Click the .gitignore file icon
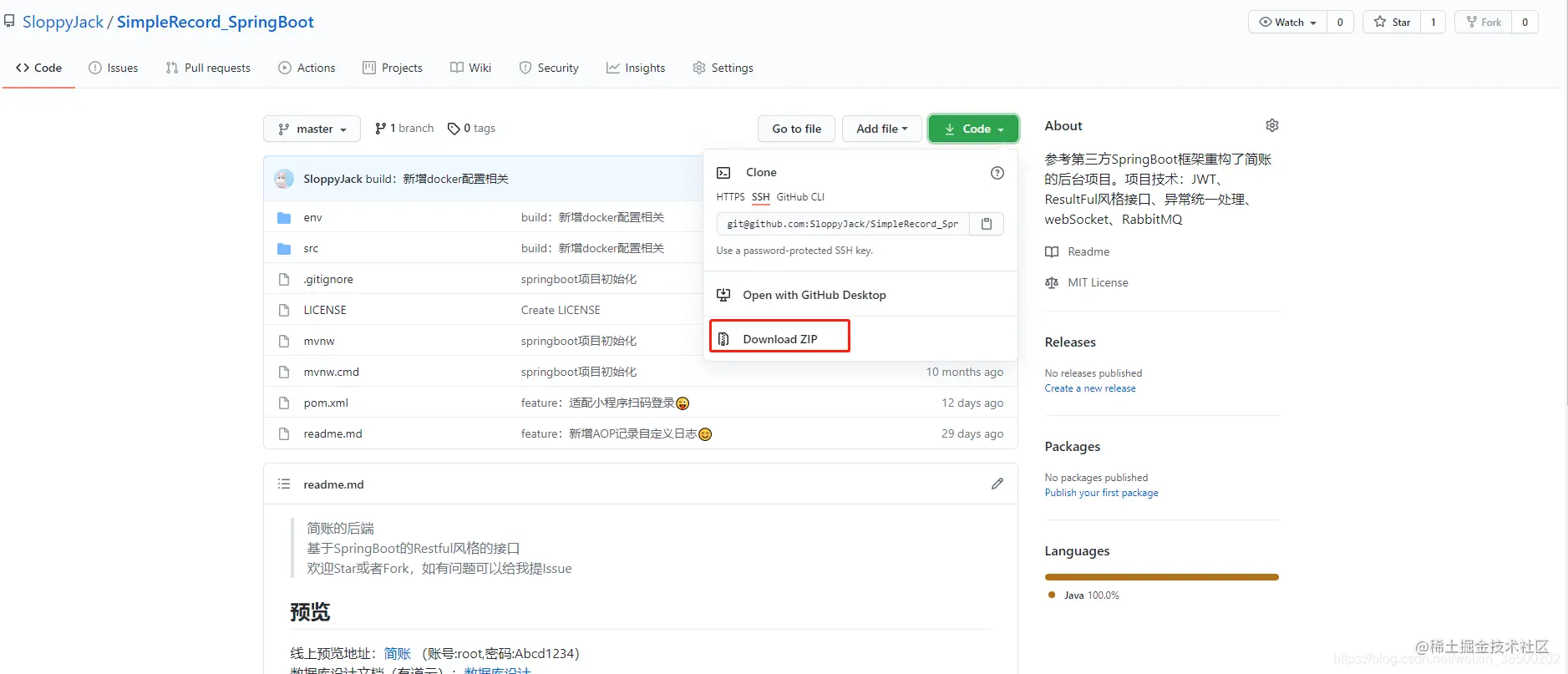This screenshot has height=674, width=1568. pos(284,279)
